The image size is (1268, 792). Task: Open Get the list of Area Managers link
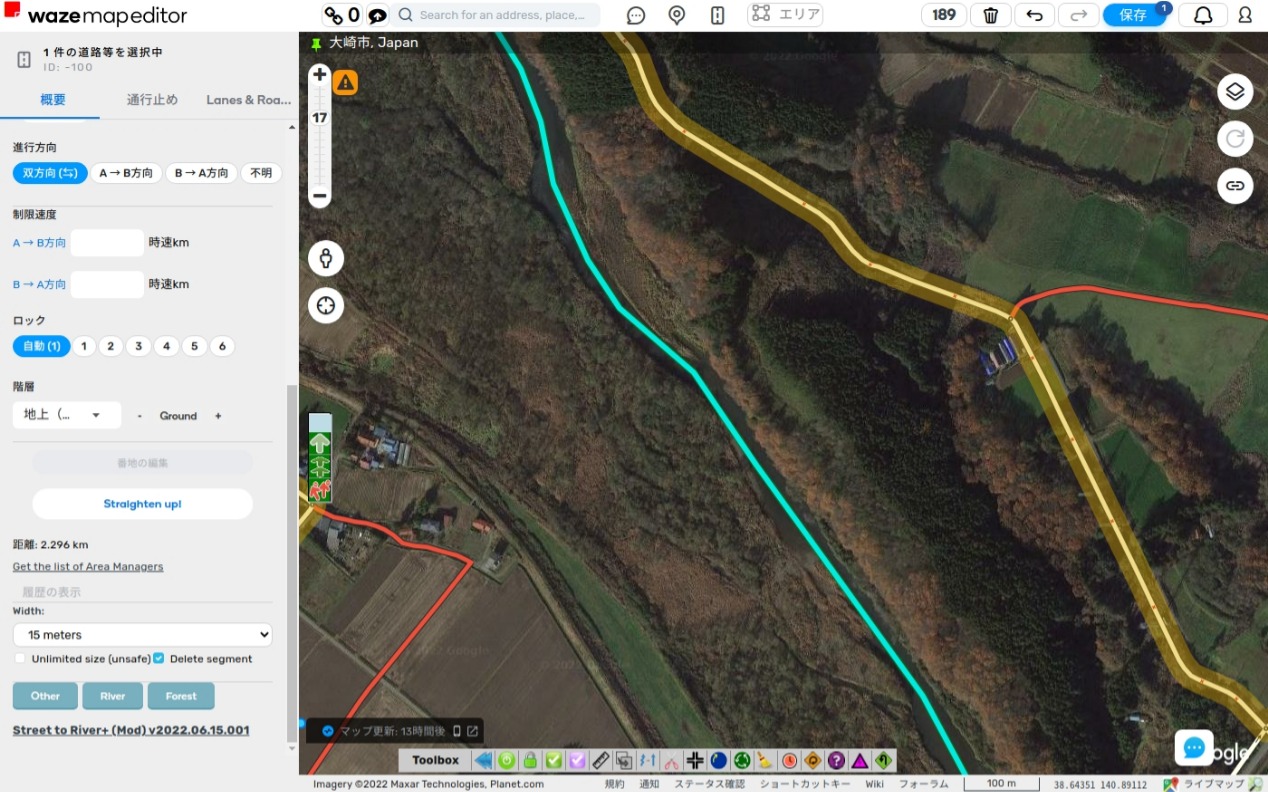88,567
